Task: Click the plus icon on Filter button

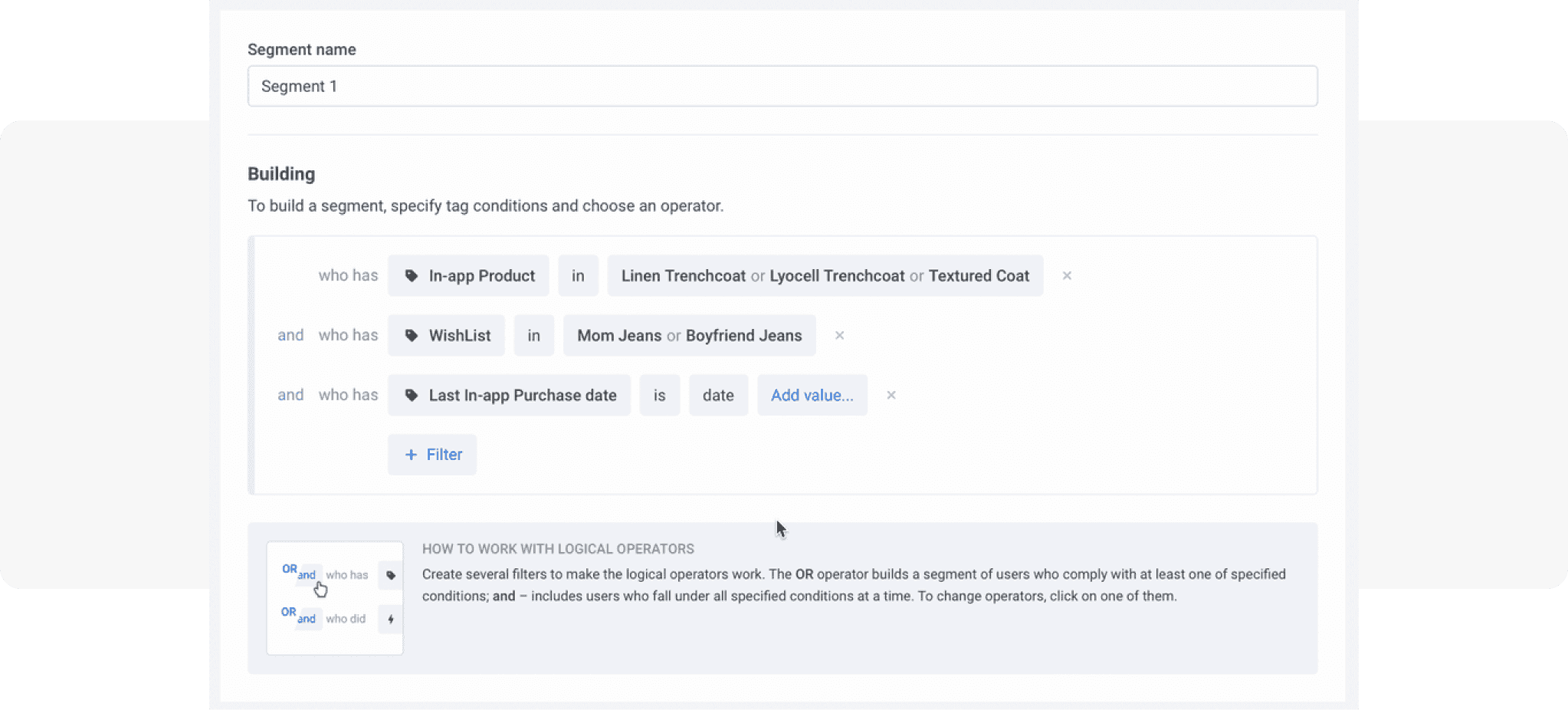Action: (x=411, y=455)
